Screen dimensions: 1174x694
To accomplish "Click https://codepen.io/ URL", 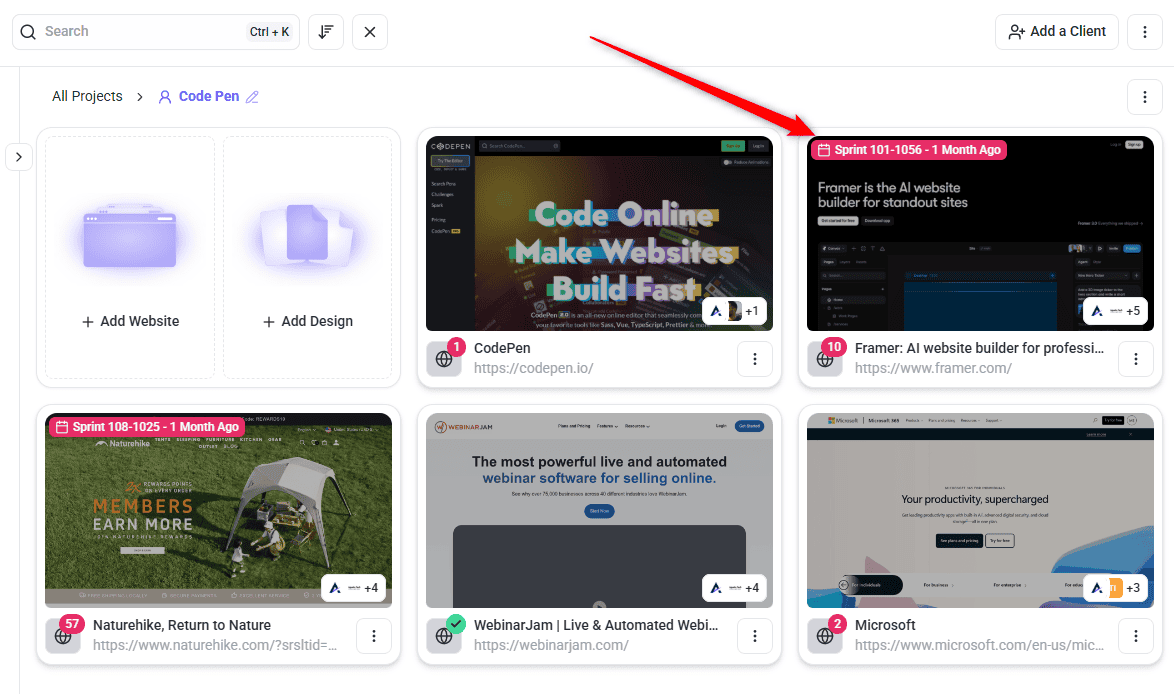I will pyautogui.click(x=533, y=368).
